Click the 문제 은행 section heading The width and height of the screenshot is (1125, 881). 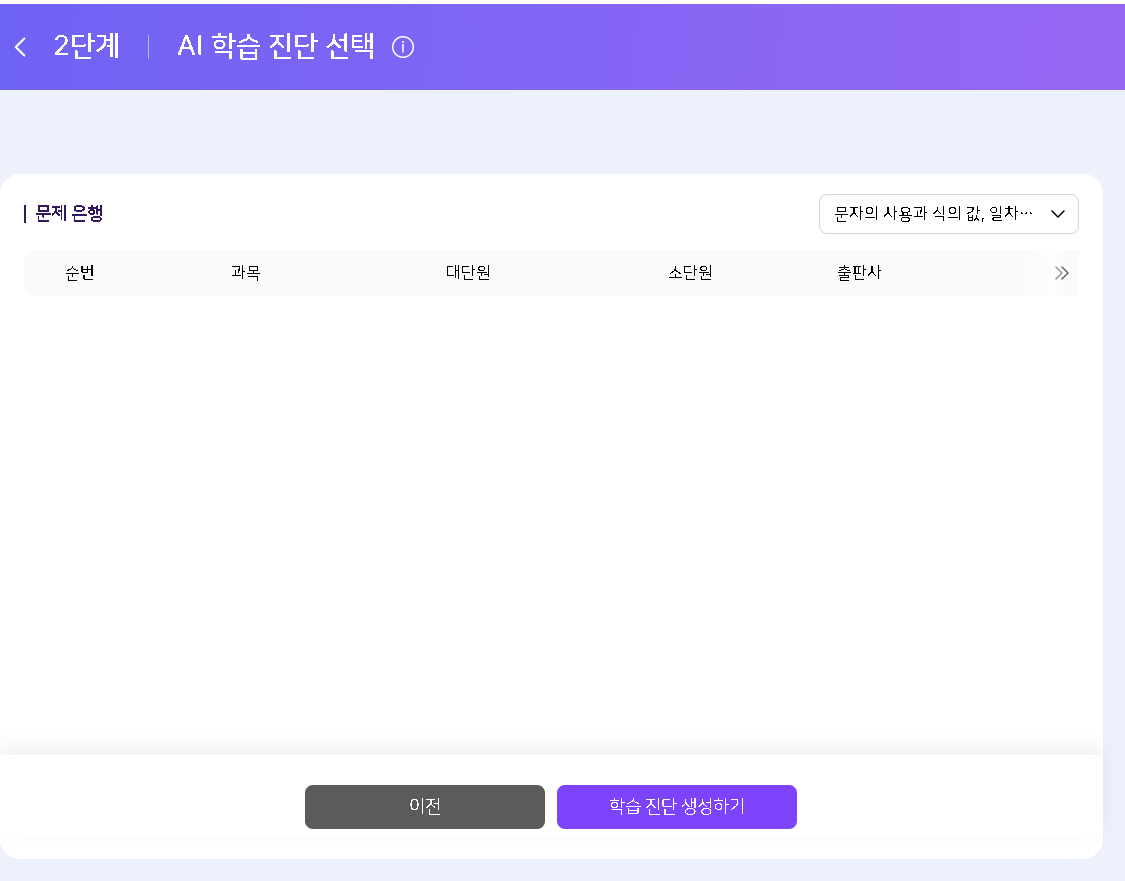pyautogui.click(x=69, y=213)
